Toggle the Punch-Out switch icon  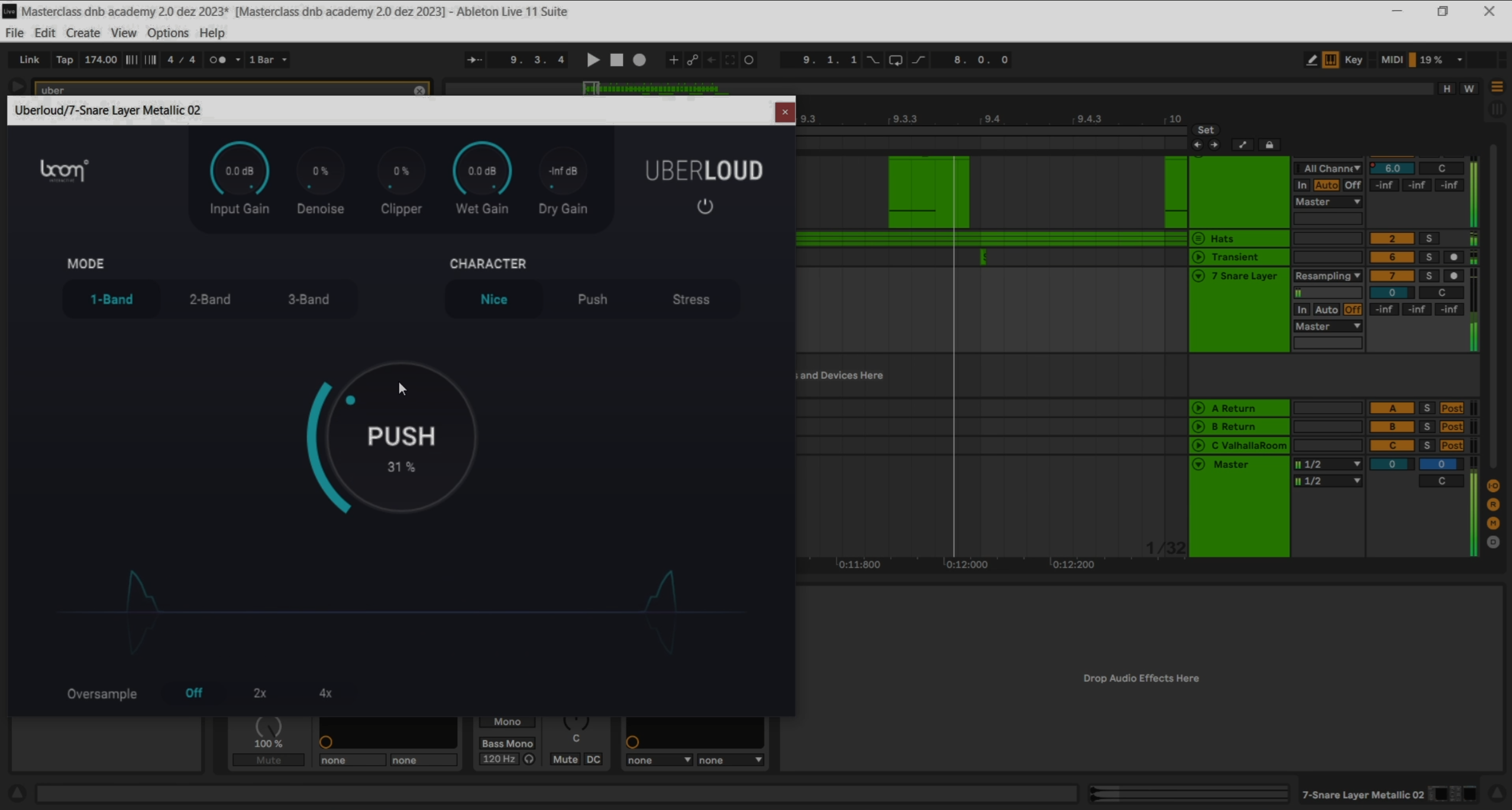click(918, 60)
